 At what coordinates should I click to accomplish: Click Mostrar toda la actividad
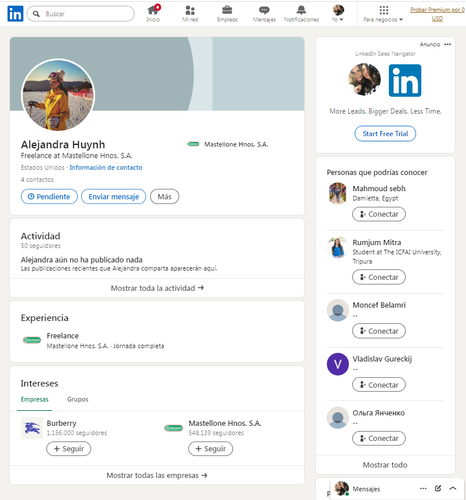(x=157, y=288)
